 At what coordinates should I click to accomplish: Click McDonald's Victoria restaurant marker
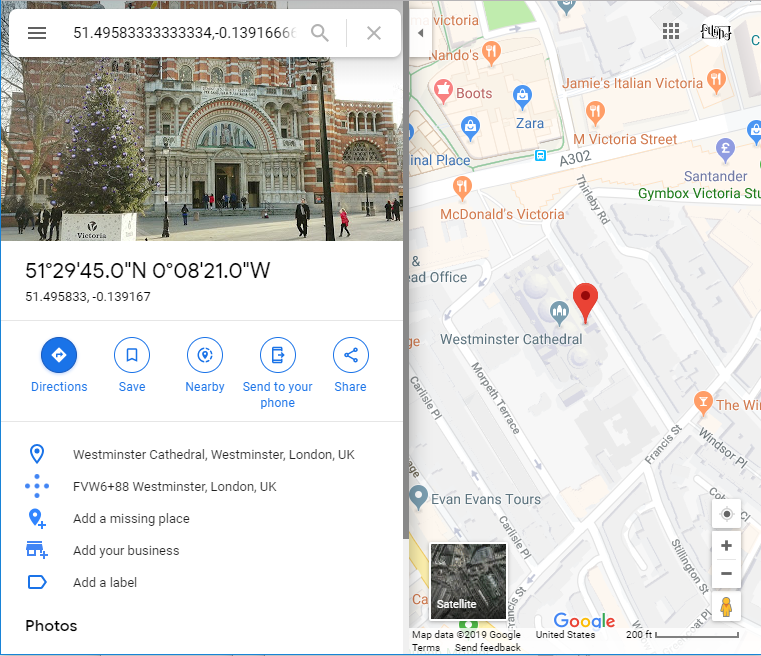tap(462, 188)
